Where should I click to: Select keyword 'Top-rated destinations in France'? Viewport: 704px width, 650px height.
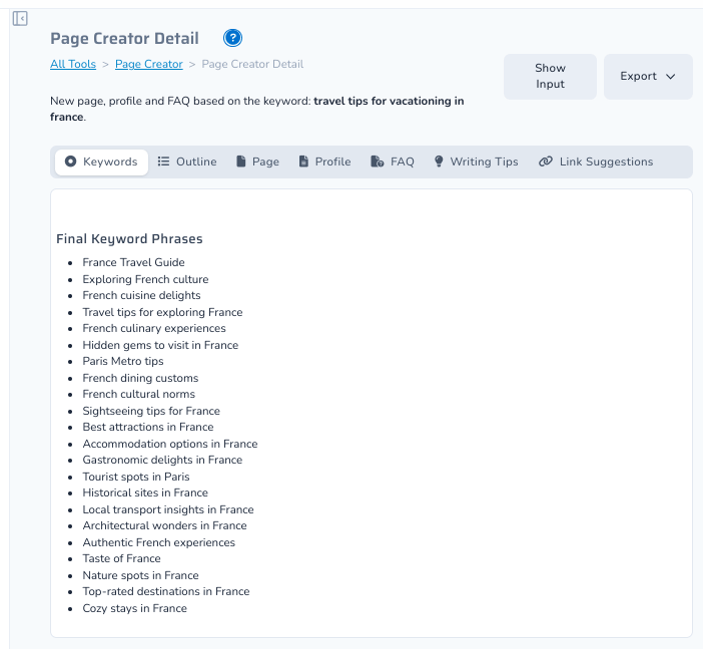(x=166, y=592)
